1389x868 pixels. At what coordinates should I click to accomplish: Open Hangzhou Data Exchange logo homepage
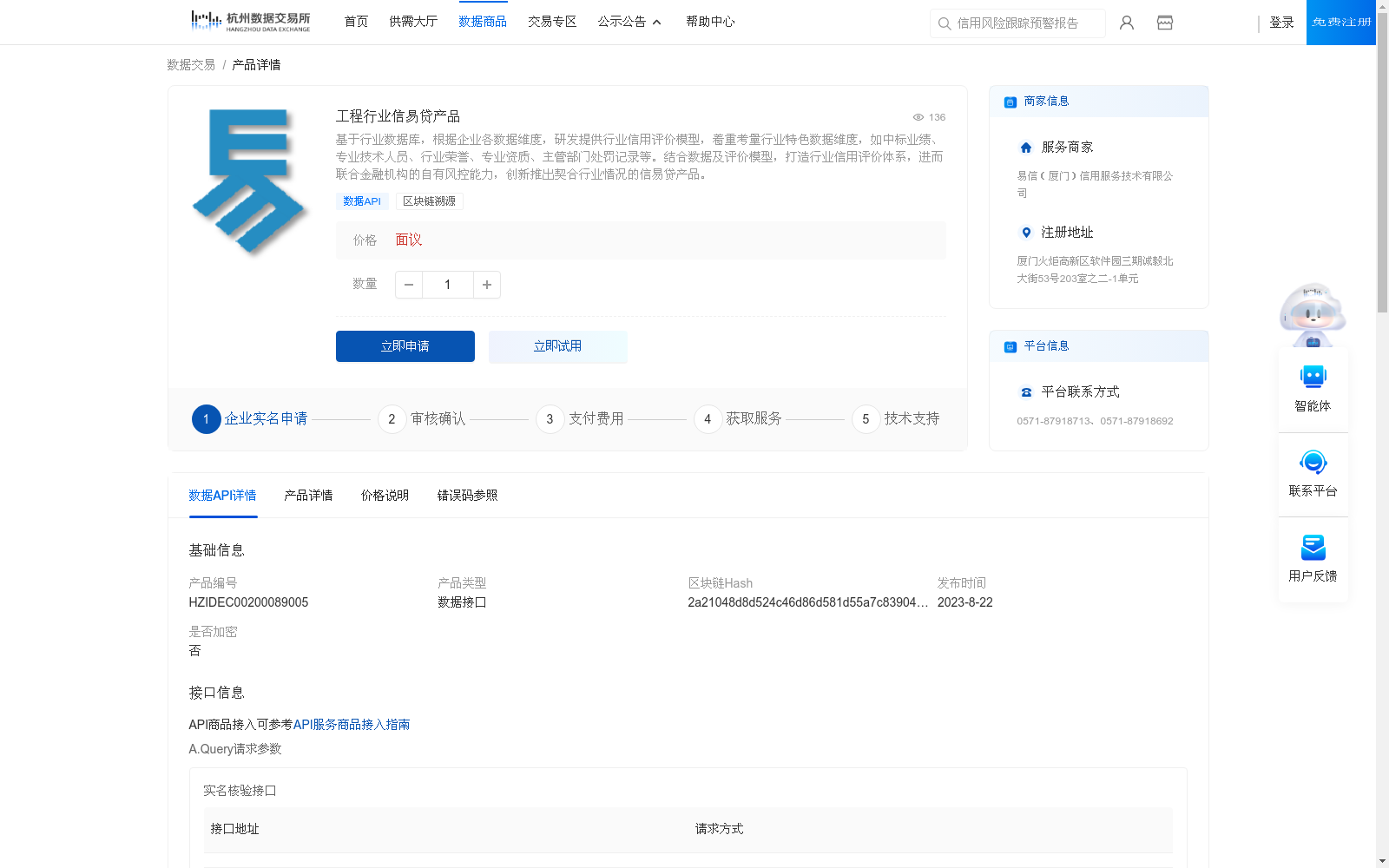[250, 21]
